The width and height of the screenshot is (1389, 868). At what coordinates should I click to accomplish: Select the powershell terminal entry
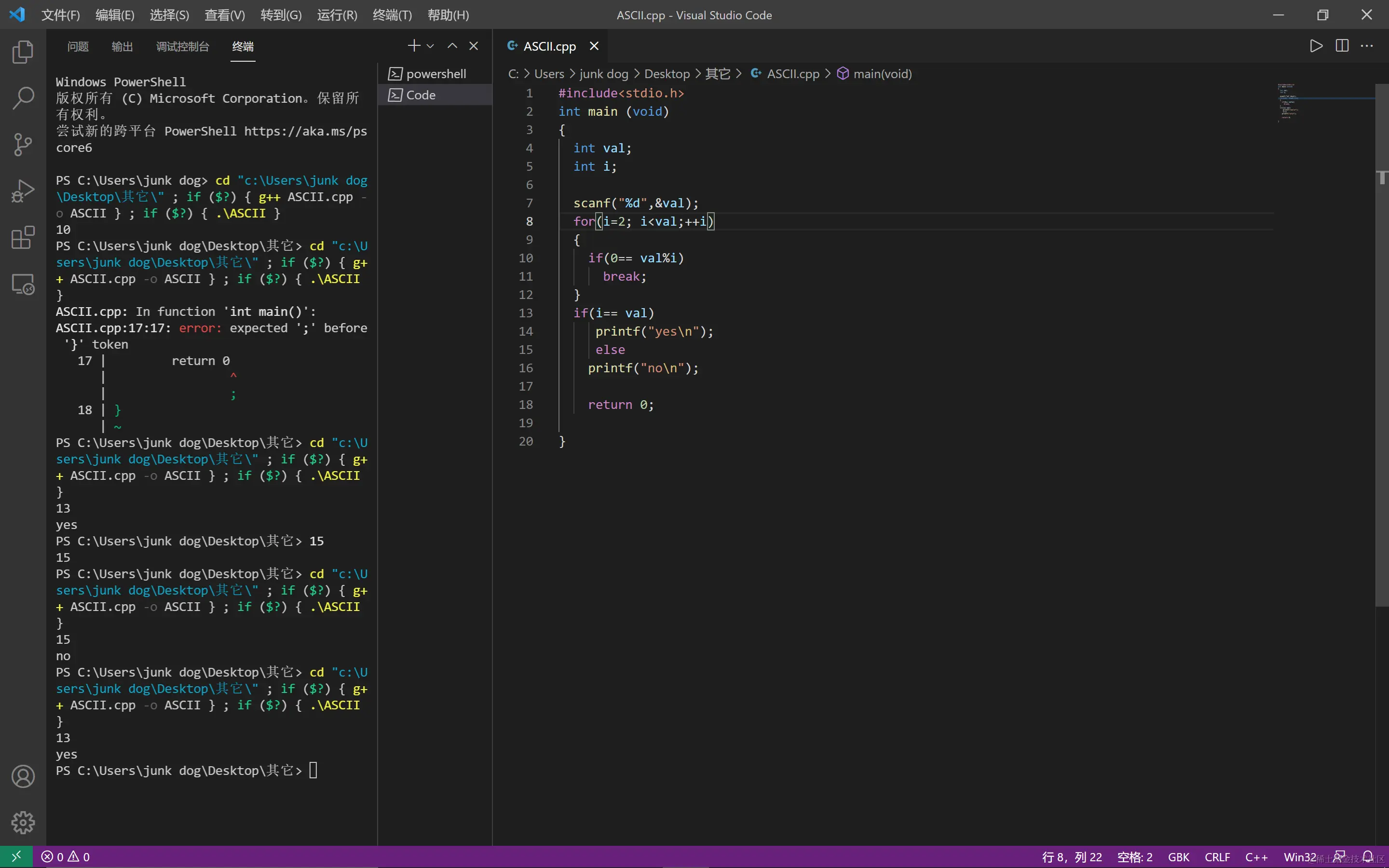(x=435, y=74)
